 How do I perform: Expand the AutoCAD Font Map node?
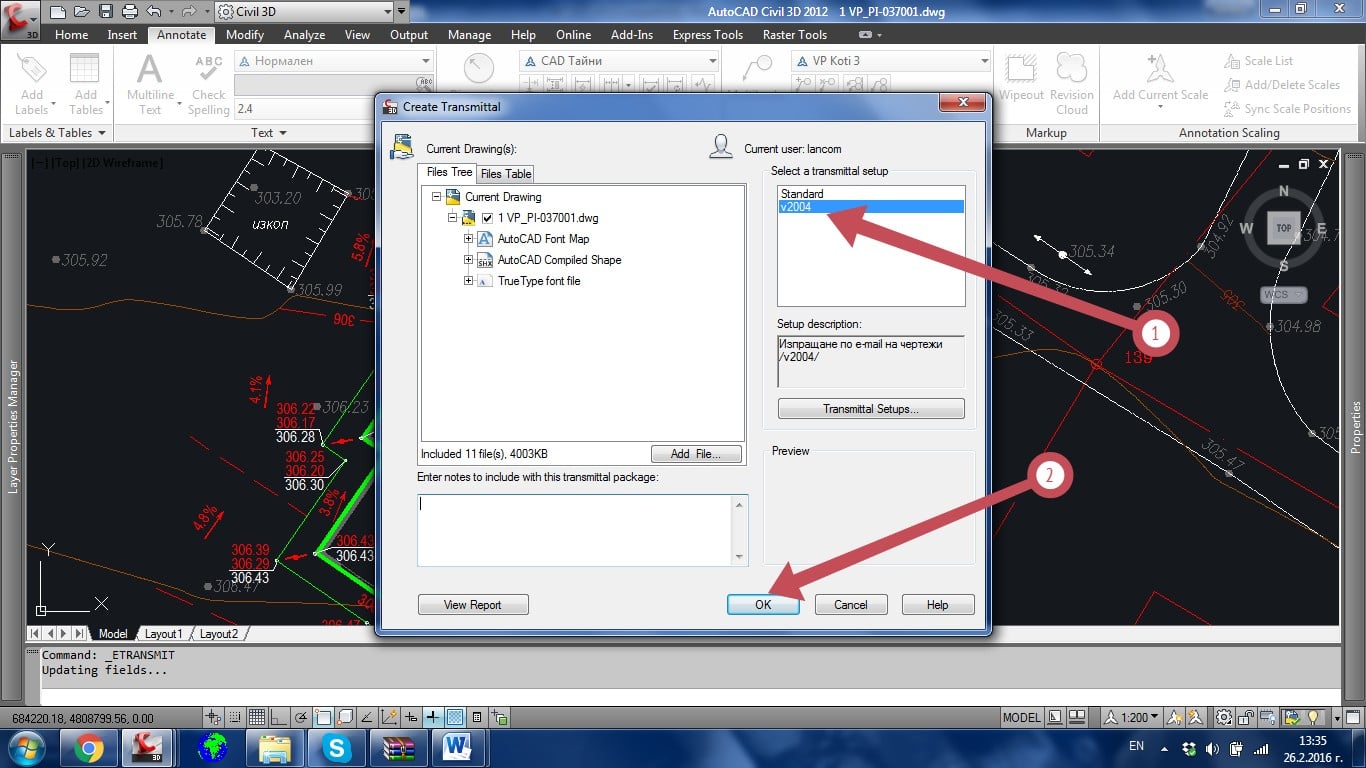(x=468, y=239)
